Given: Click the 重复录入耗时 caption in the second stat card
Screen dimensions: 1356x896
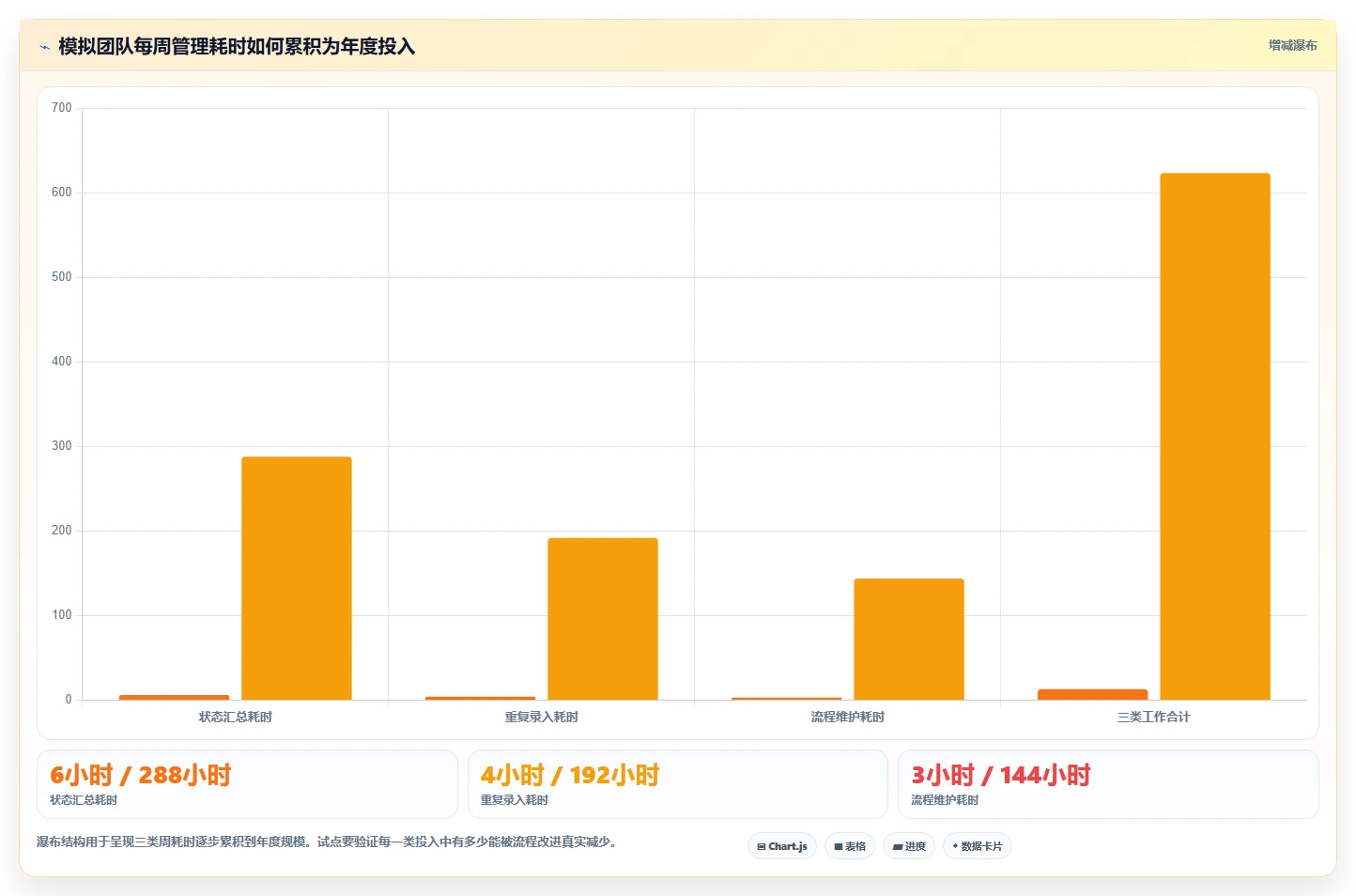Looking at the screenshot, I should (515, 800).
